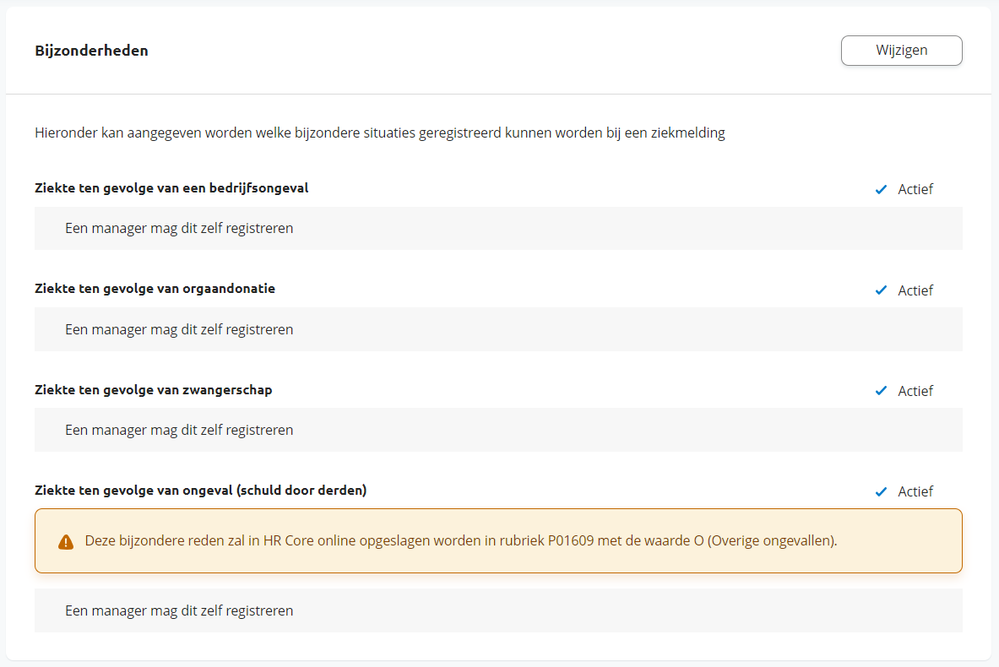This screenshot has height=667, width=999.
Task: Click the checkmark icon for bedrijfsongeval
Action: (x=881, y=189)
